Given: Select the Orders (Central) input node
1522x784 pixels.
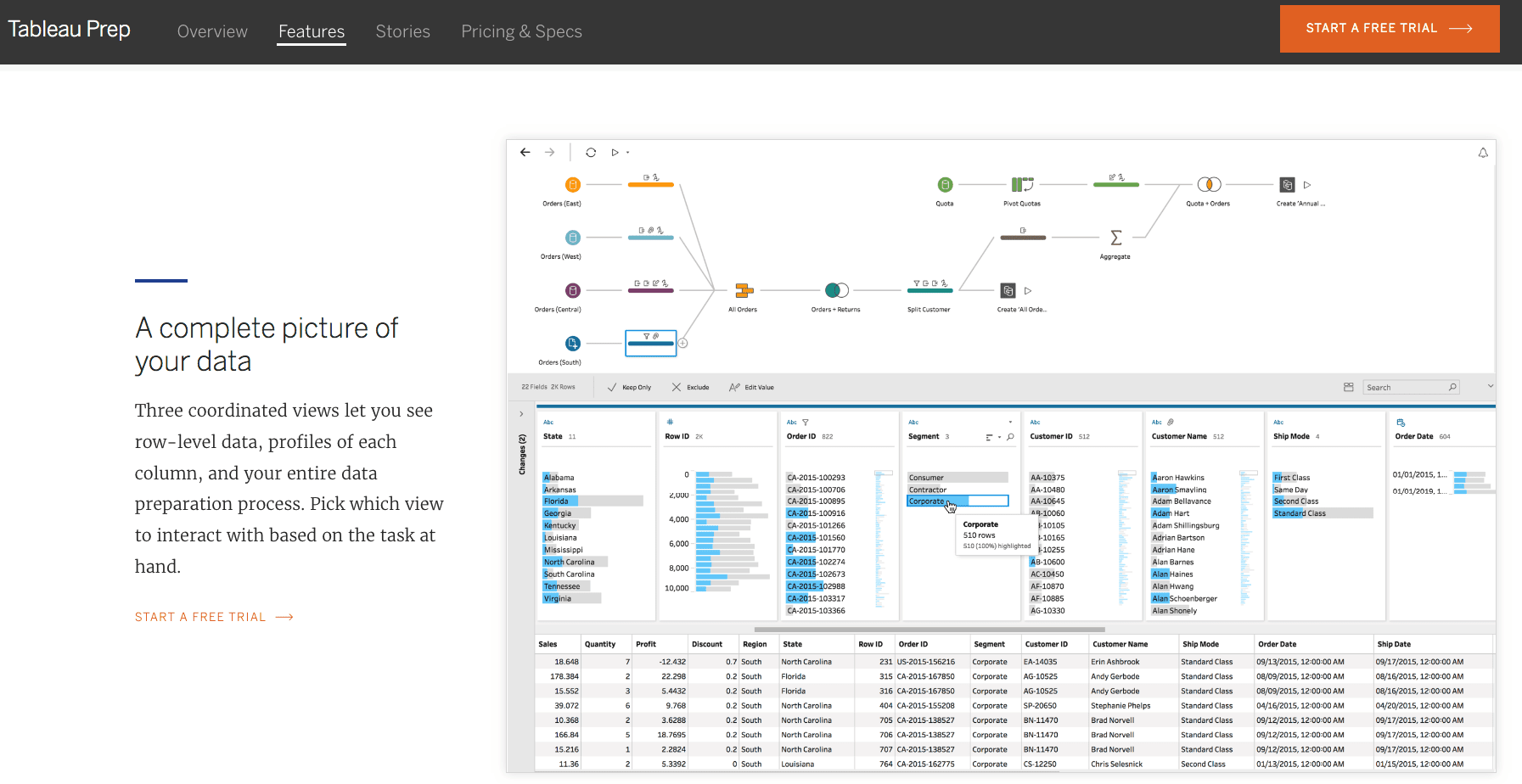Looking at the screenshot, I should tap(573, 291).
